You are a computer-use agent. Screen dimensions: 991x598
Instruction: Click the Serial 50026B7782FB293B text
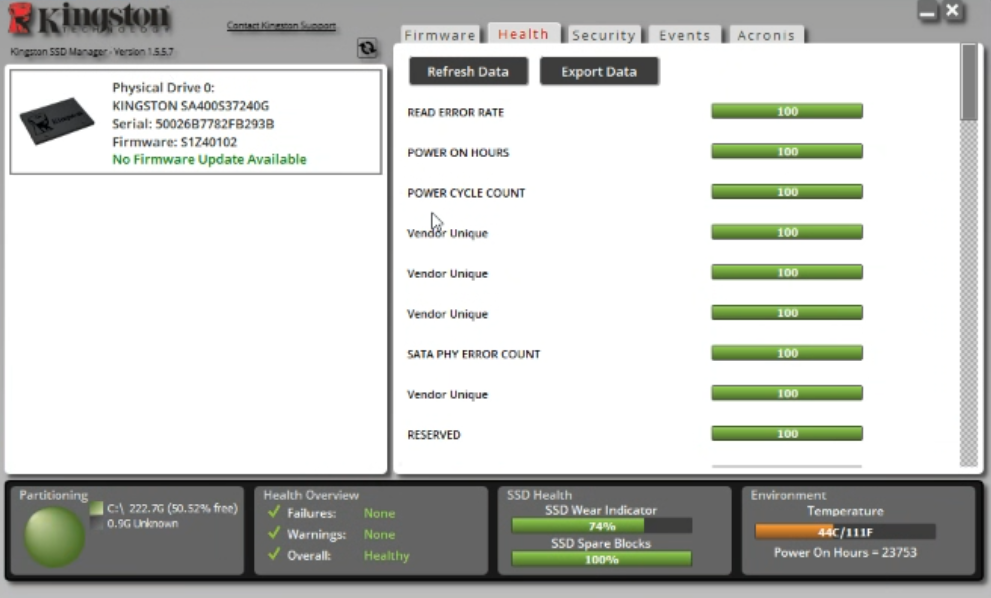tap(193, 124)
